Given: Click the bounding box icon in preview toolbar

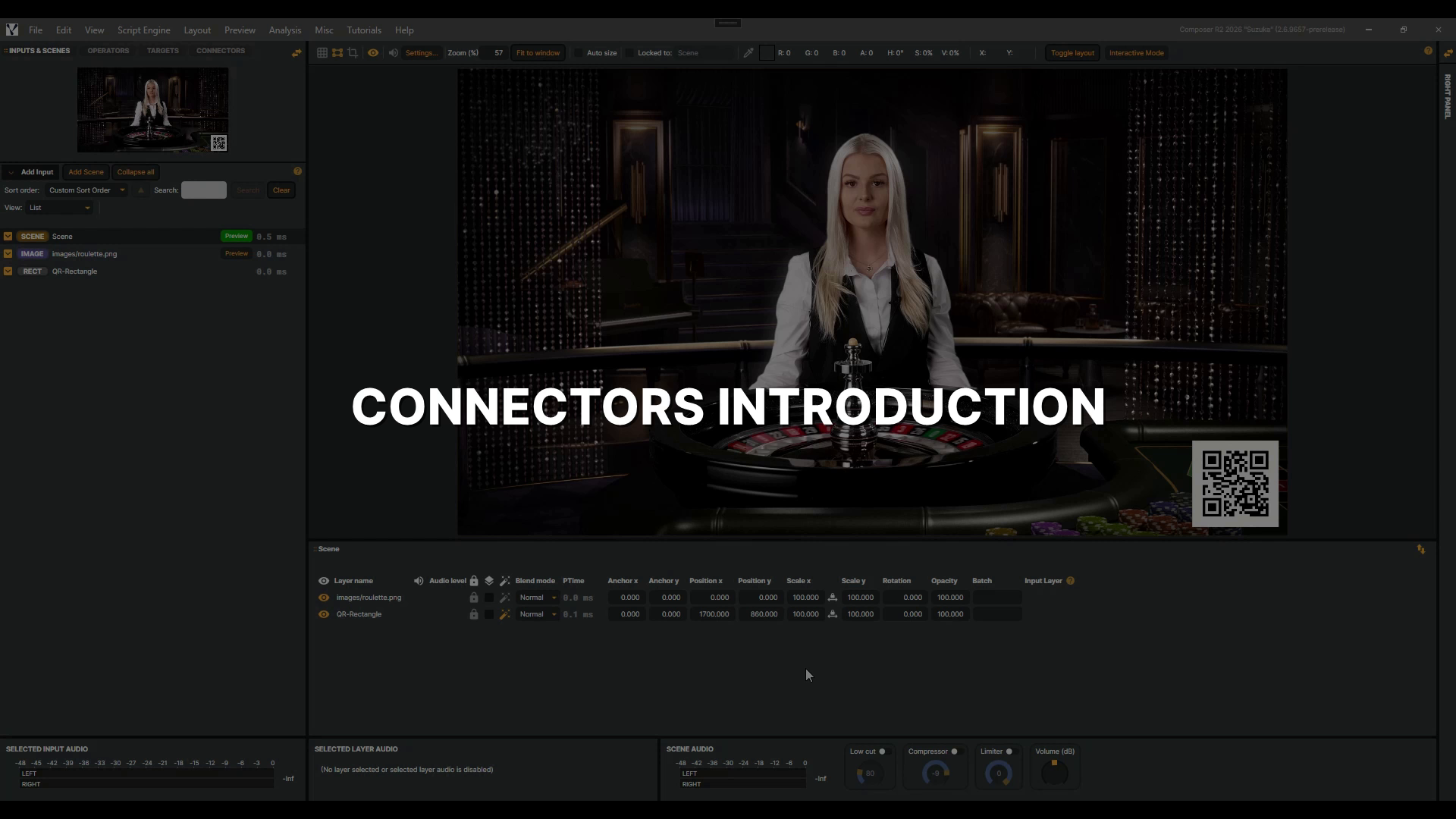Looking at the screenshot, I should click(337, 53).
